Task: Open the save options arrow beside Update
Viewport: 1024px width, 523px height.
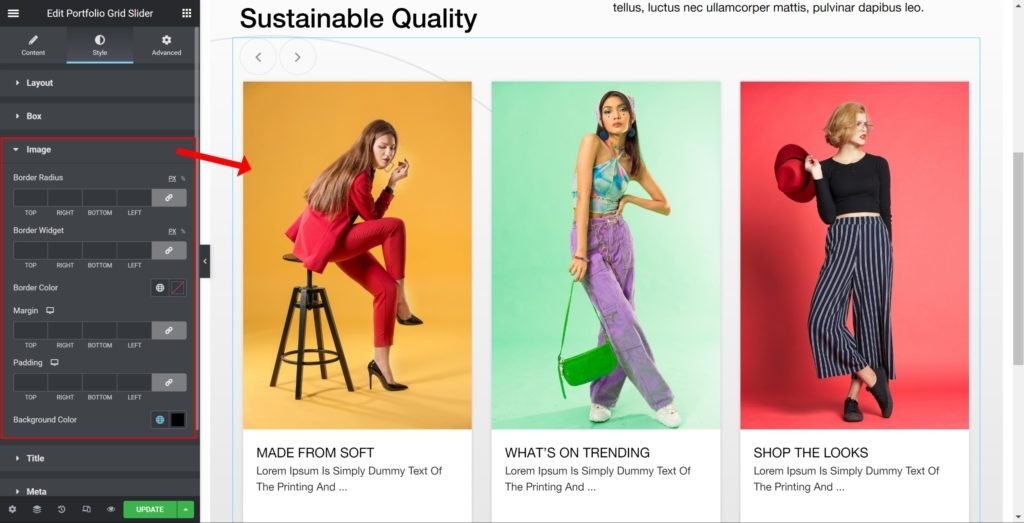Action: (185, 509)
